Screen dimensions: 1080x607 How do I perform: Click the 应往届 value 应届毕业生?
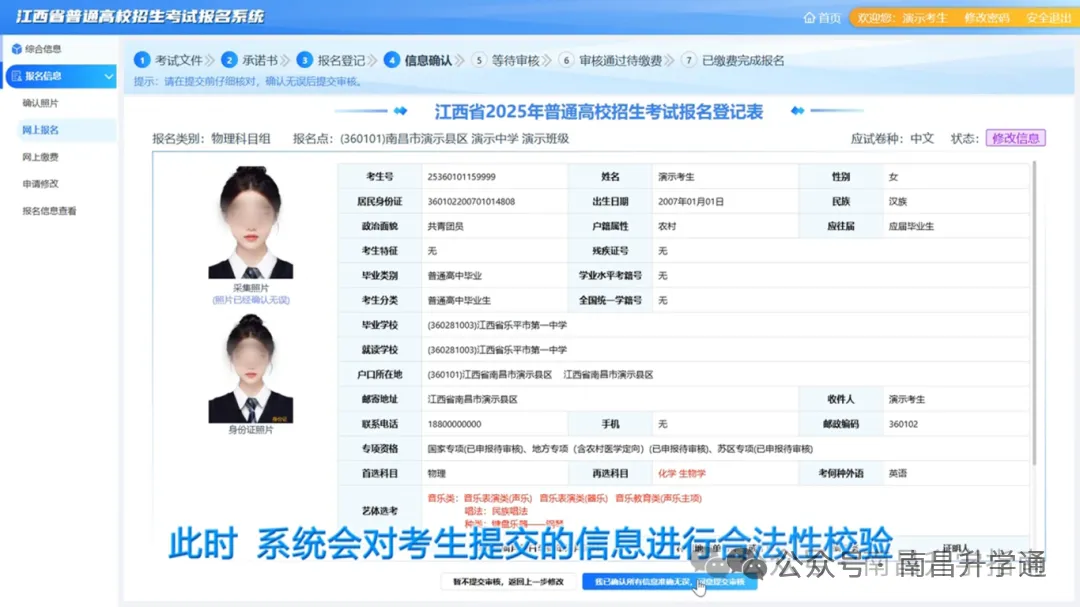pyautogui.click(x=911, y=227)
